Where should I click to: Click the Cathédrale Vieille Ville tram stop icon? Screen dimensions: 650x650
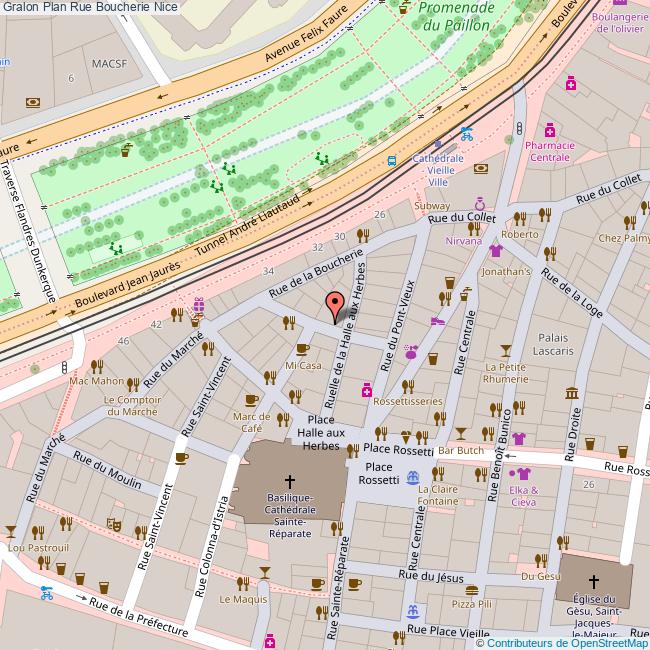(x=391, y=160)
